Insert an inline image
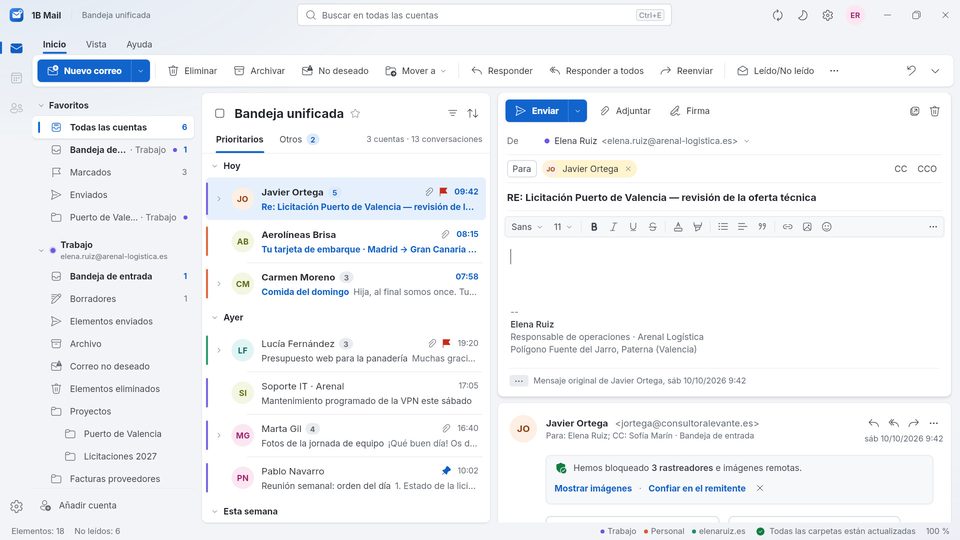 click(x=807, y=227)
